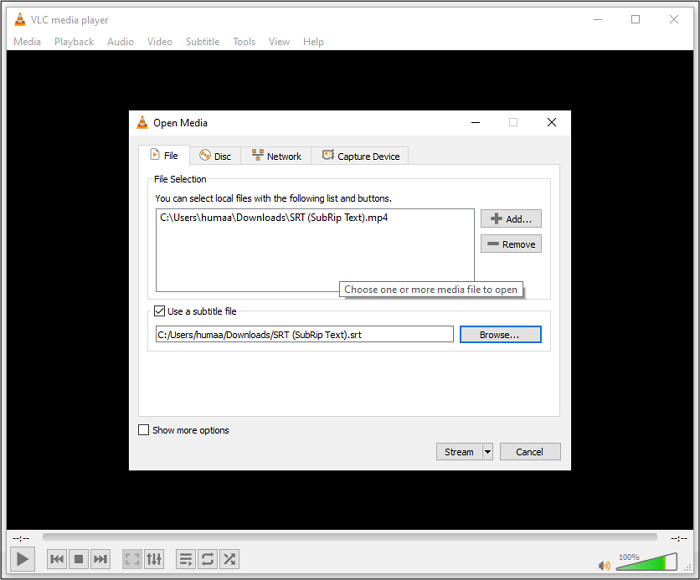Switch to the Network tab
Image resolution: width=700 pixels, height=580 pixels.
coord(276,156)
